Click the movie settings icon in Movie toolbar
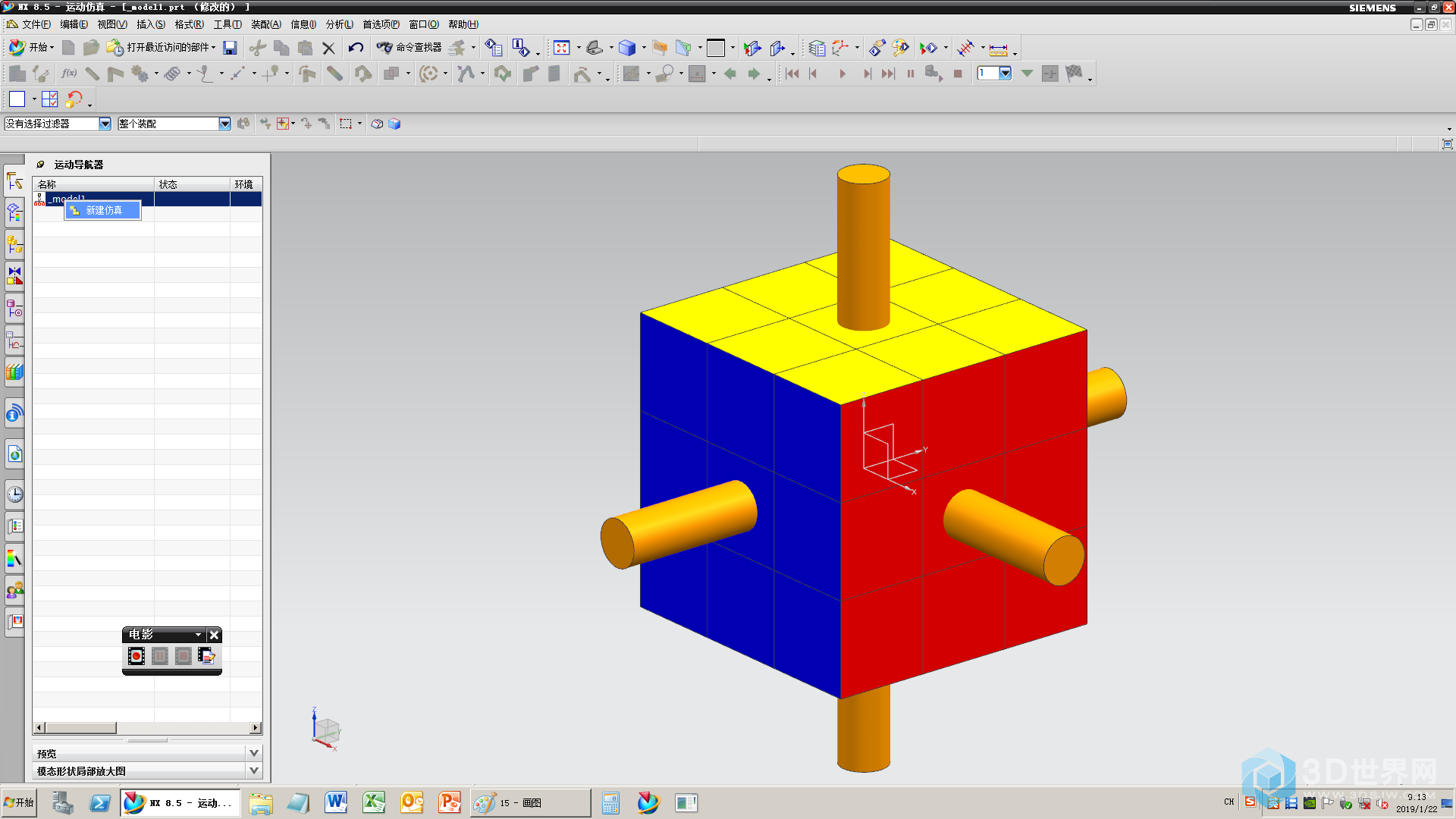 pyautogui.click(x=206, y=656)
